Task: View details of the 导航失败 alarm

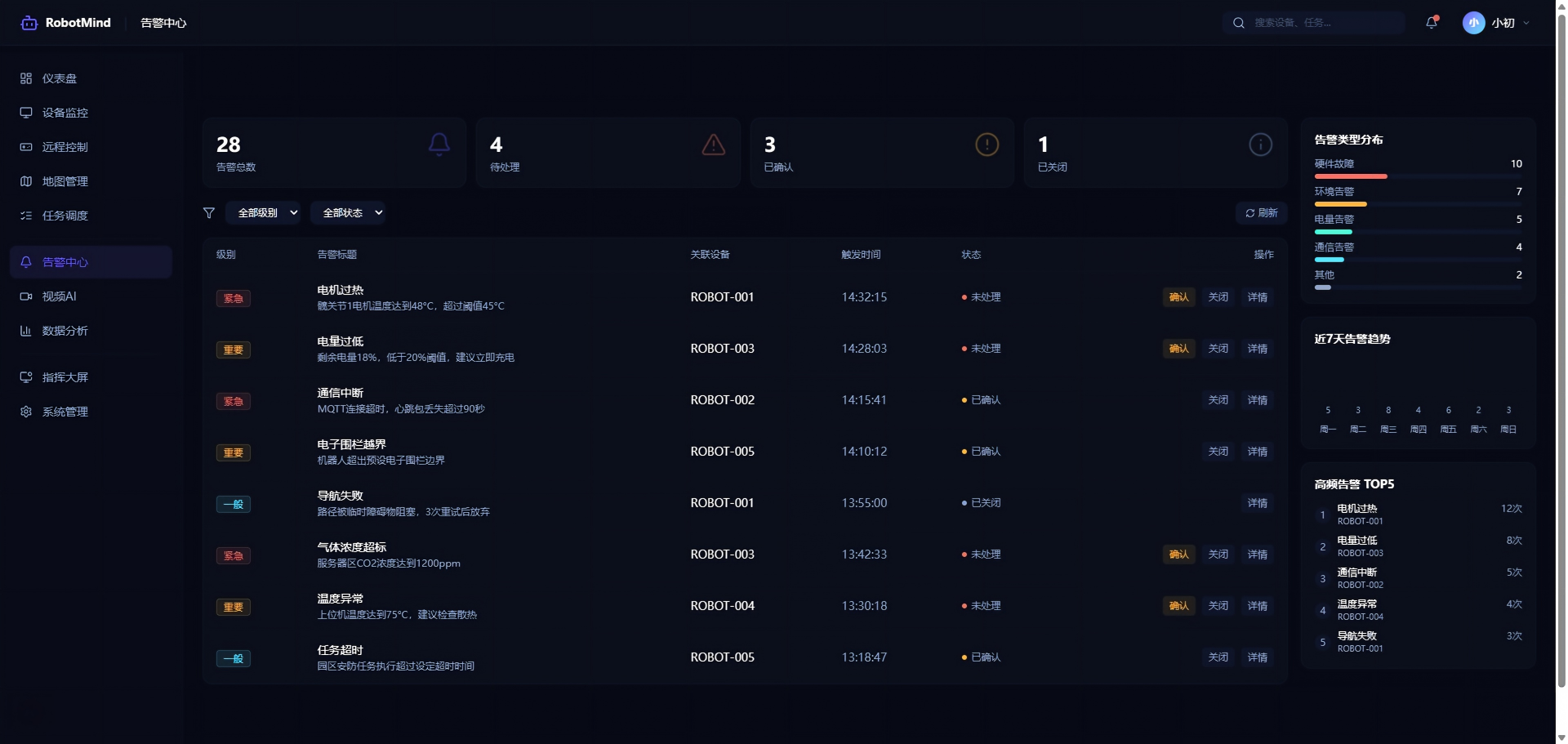Action: tap(1258, 503)
